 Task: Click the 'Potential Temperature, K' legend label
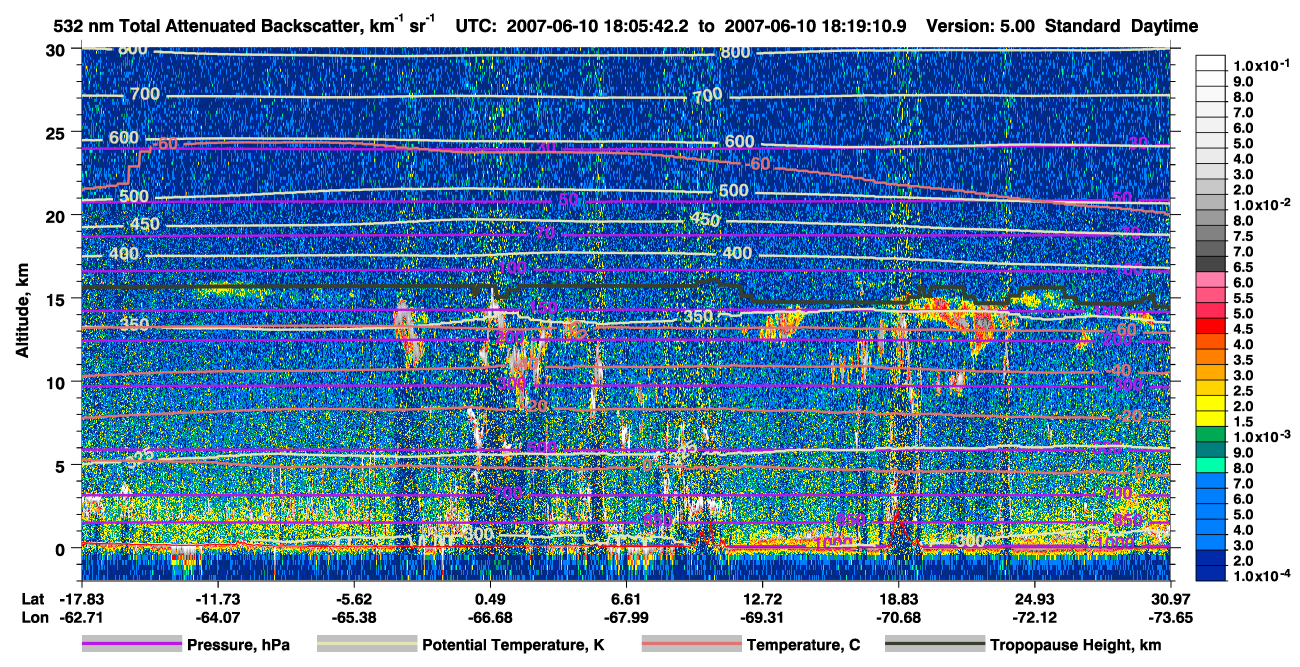[513, 646]
